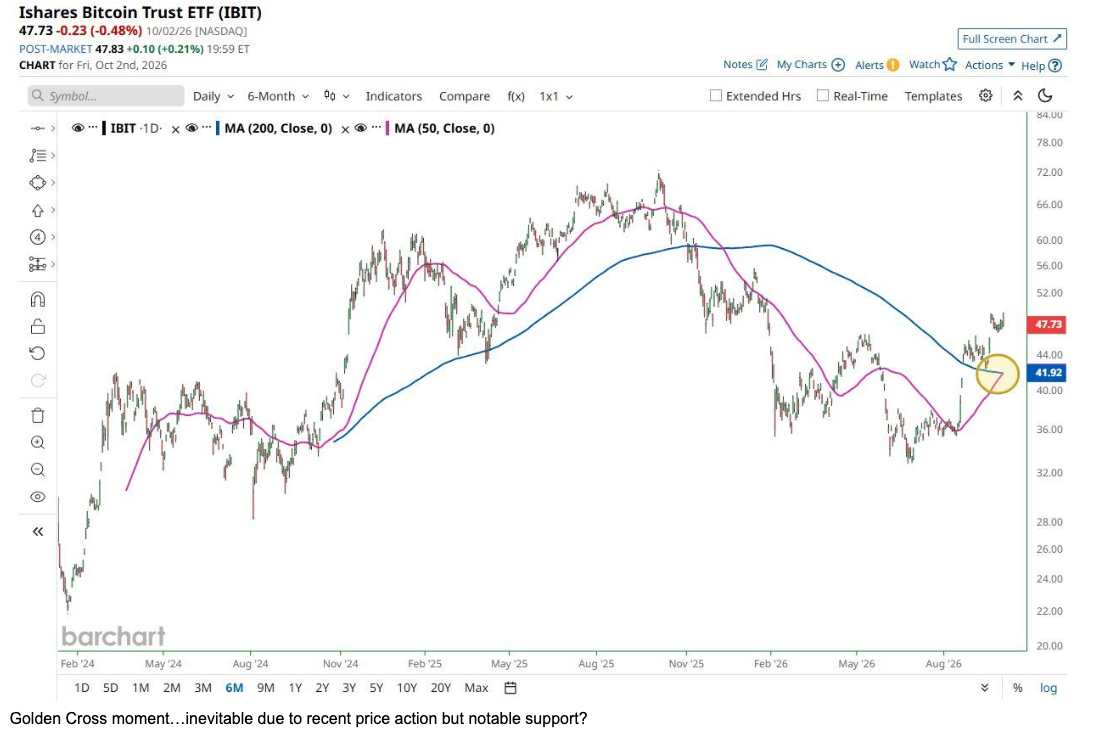Hide the MA (200, Close, 0) line

click(x=191, y=128)
